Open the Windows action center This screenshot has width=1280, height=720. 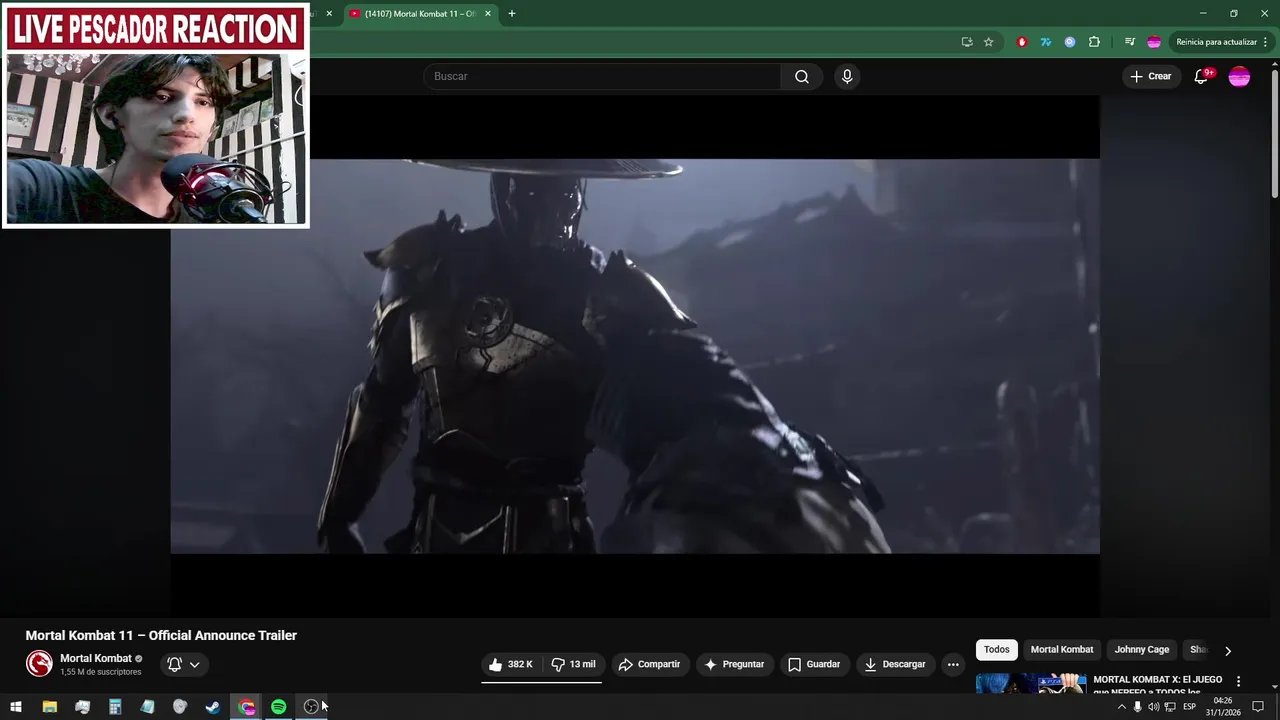point(1258,707)
